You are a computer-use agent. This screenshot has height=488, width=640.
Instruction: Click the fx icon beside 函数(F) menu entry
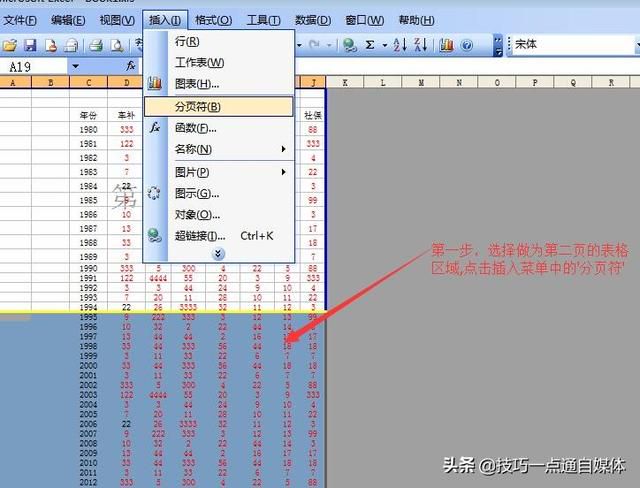tap(155, 128)
